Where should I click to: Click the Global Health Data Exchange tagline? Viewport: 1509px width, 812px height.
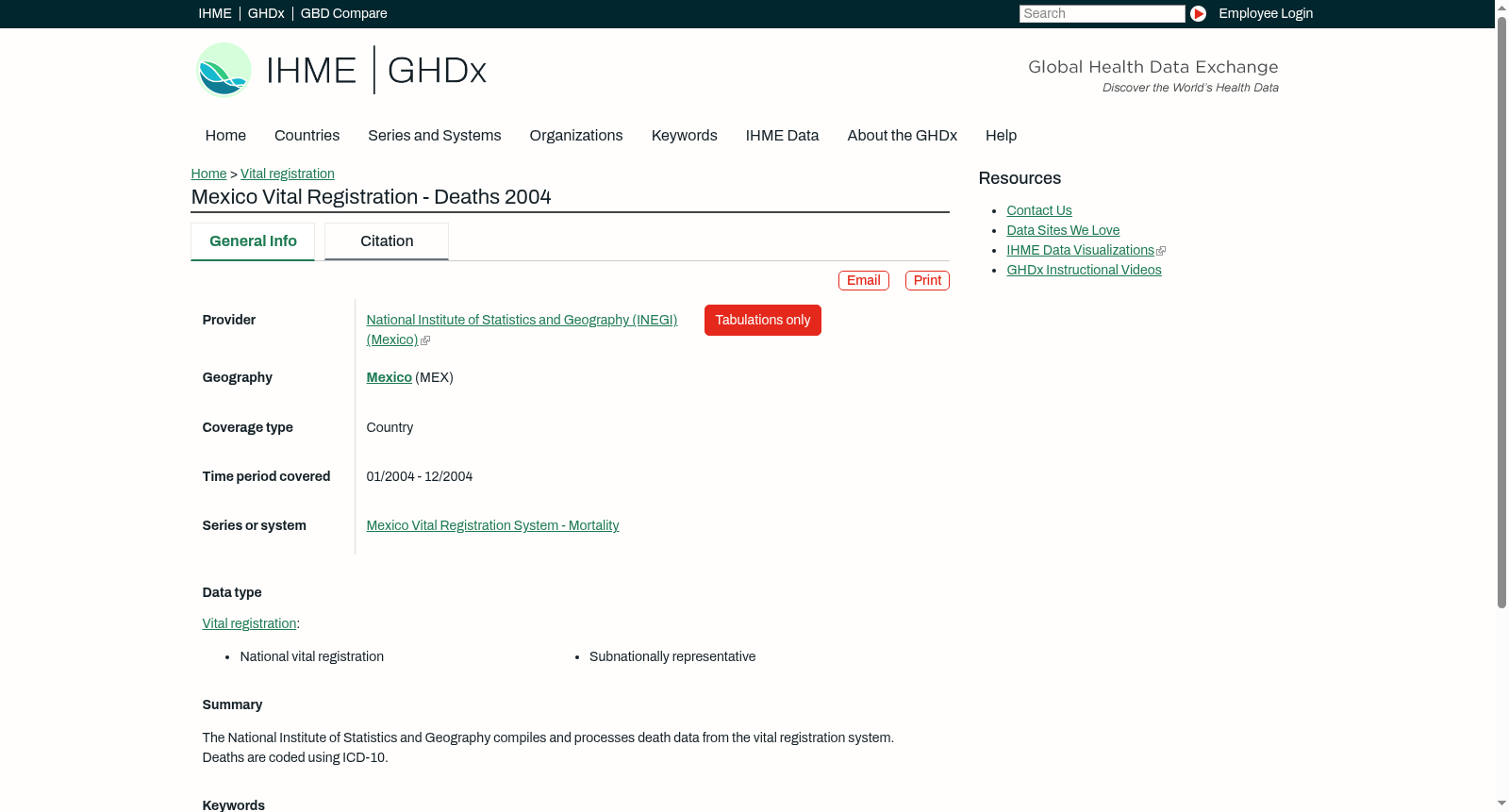(x=1152, y=67)
